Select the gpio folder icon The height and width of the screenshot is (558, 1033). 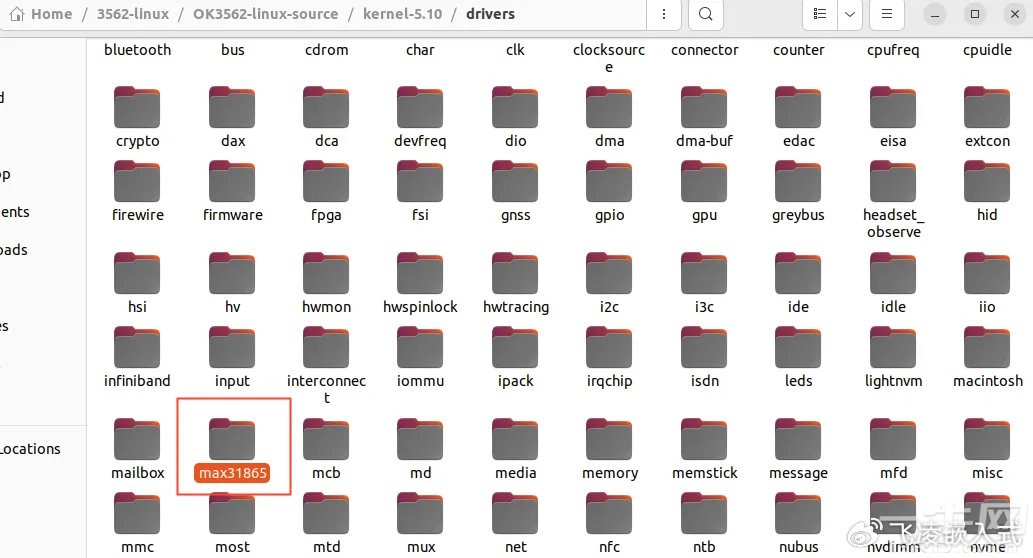pyautogui.click(x=609, y=181)
